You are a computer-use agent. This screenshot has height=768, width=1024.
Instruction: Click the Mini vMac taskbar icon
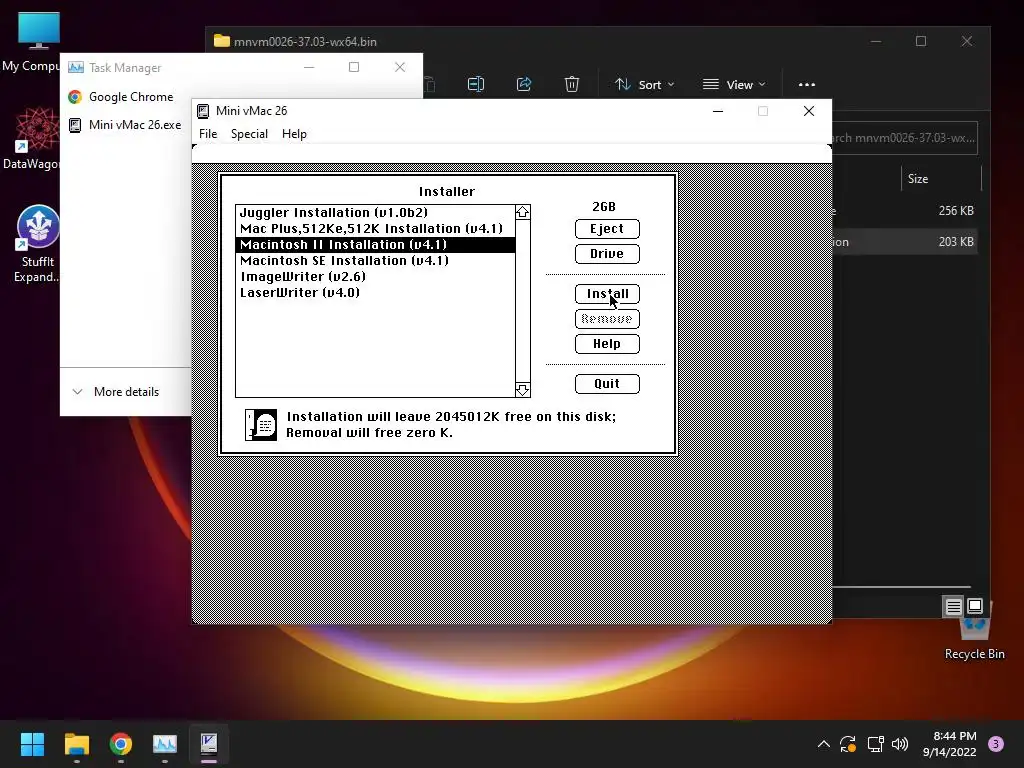(x=209, y=744)
